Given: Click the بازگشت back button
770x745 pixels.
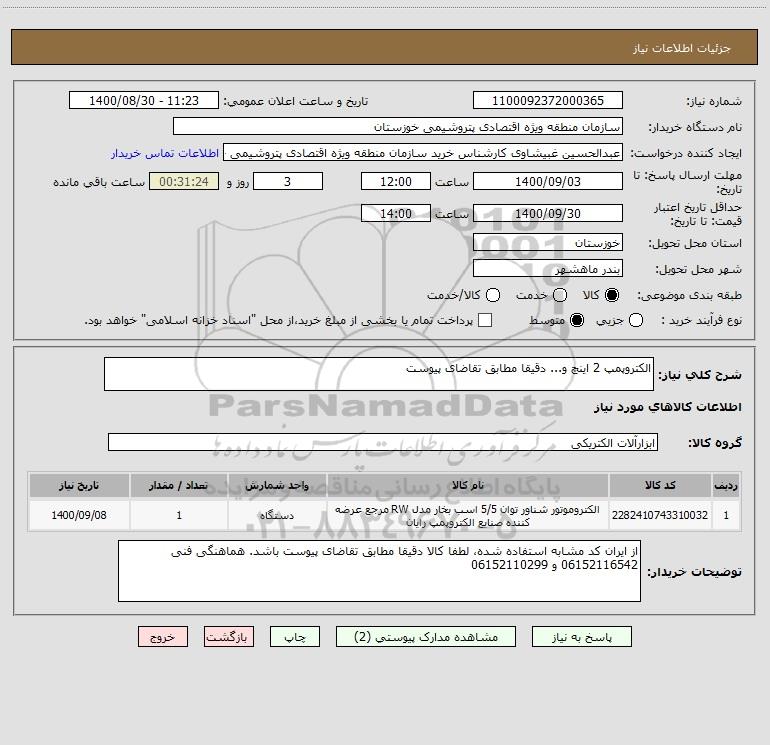Looking at the screenshot, I should 229,637.
